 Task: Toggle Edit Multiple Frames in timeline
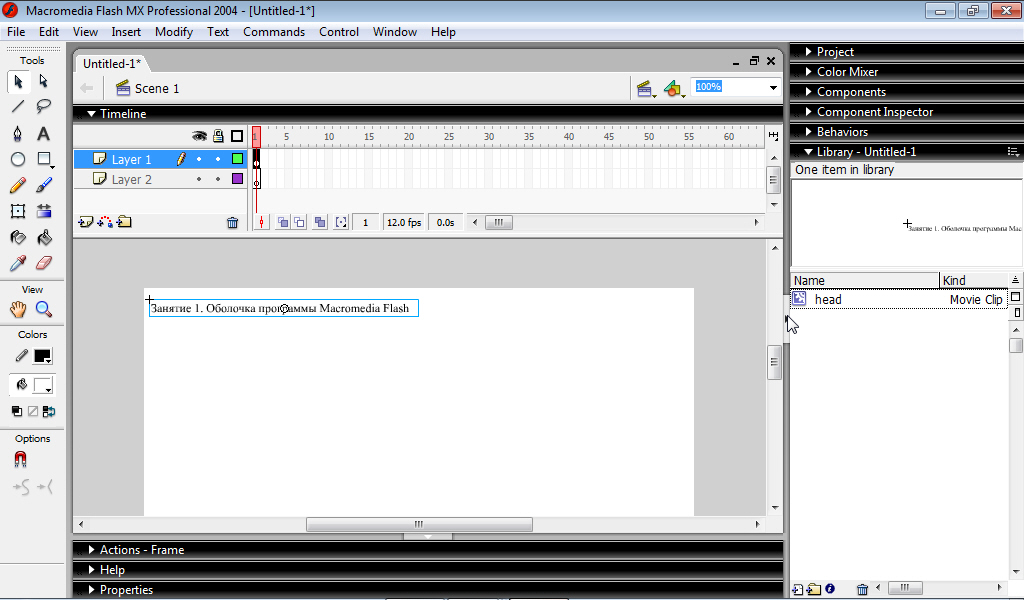(320, 223)
